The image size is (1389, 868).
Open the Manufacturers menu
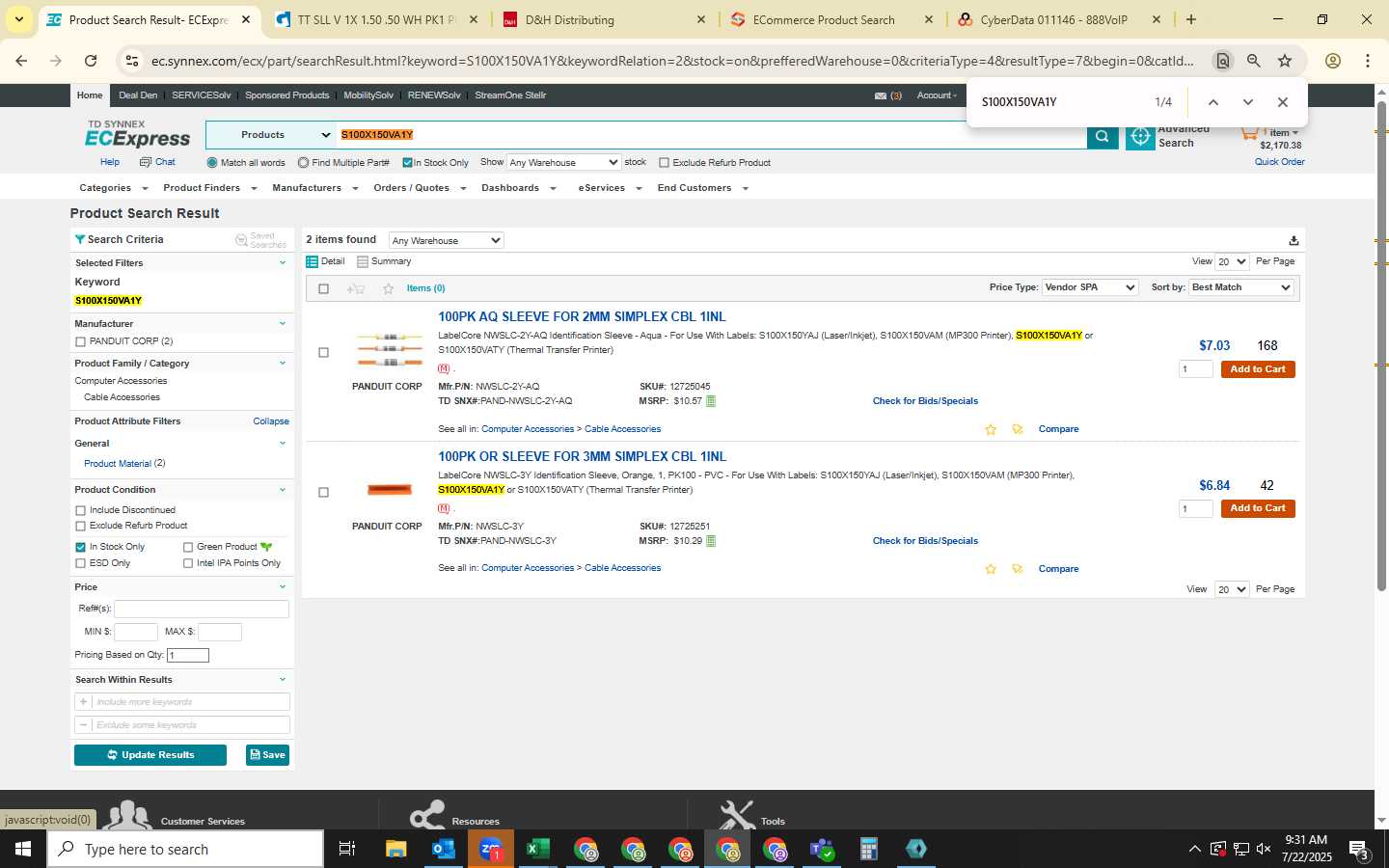coord(314,188)
